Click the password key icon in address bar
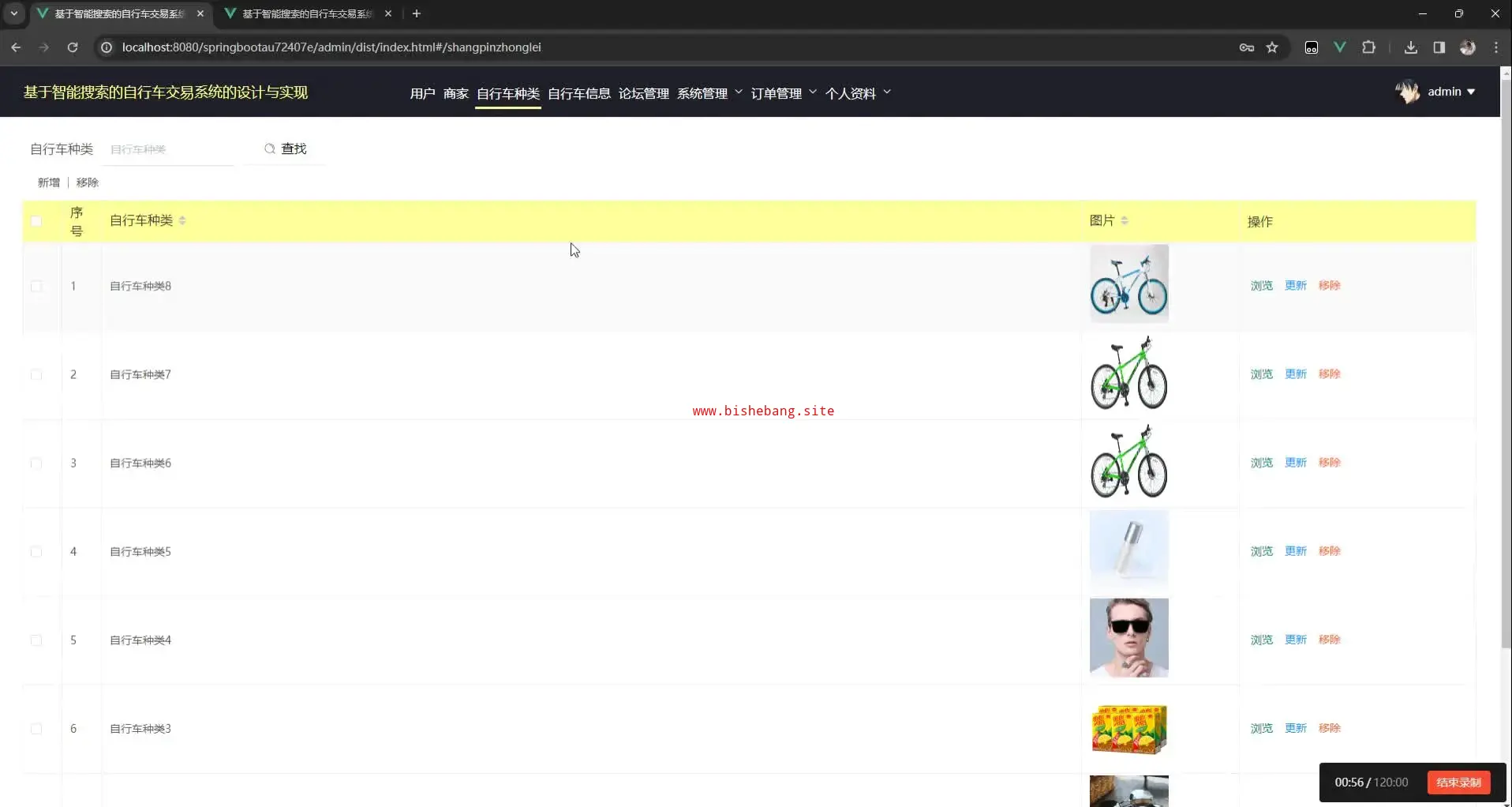The height and width of the screenshot is (807, 1512). [1247, 47]
